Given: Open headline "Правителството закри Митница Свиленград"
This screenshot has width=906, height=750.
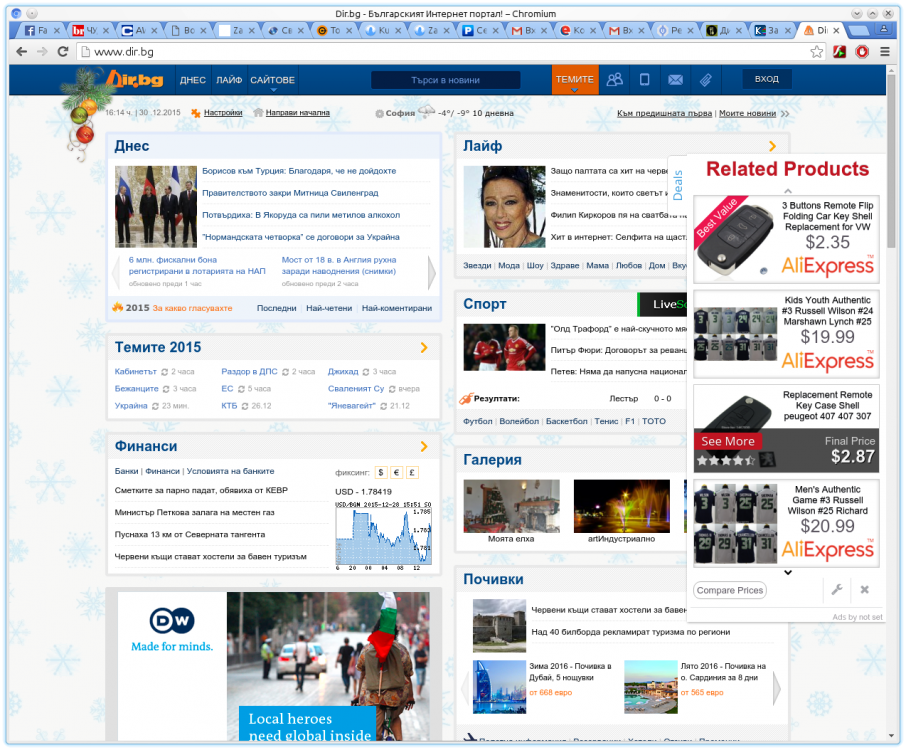Looking at the screenshot, I should [x=290, y=193].
